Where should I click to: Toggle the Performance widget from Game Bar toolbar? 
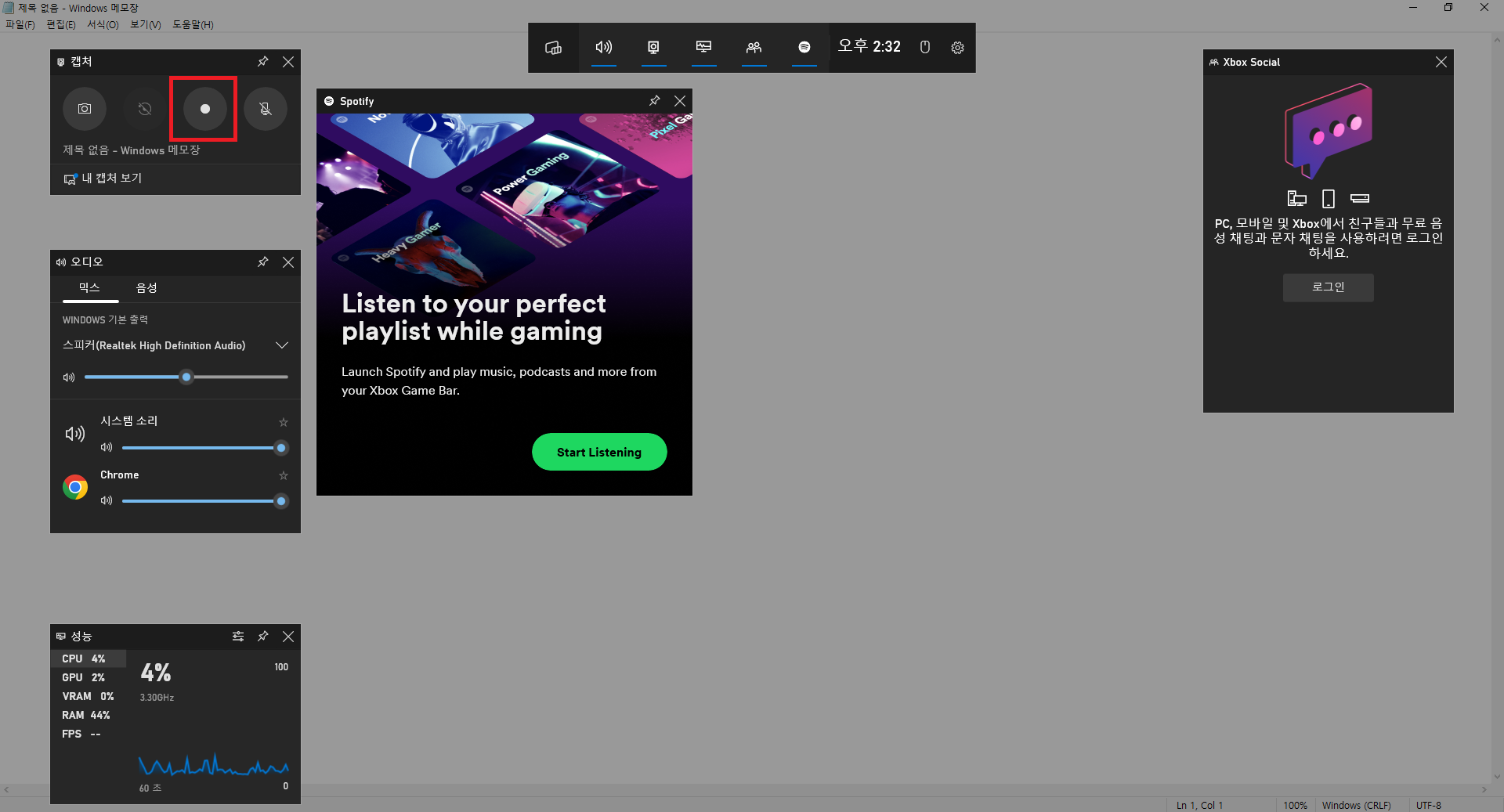point(703,48)
